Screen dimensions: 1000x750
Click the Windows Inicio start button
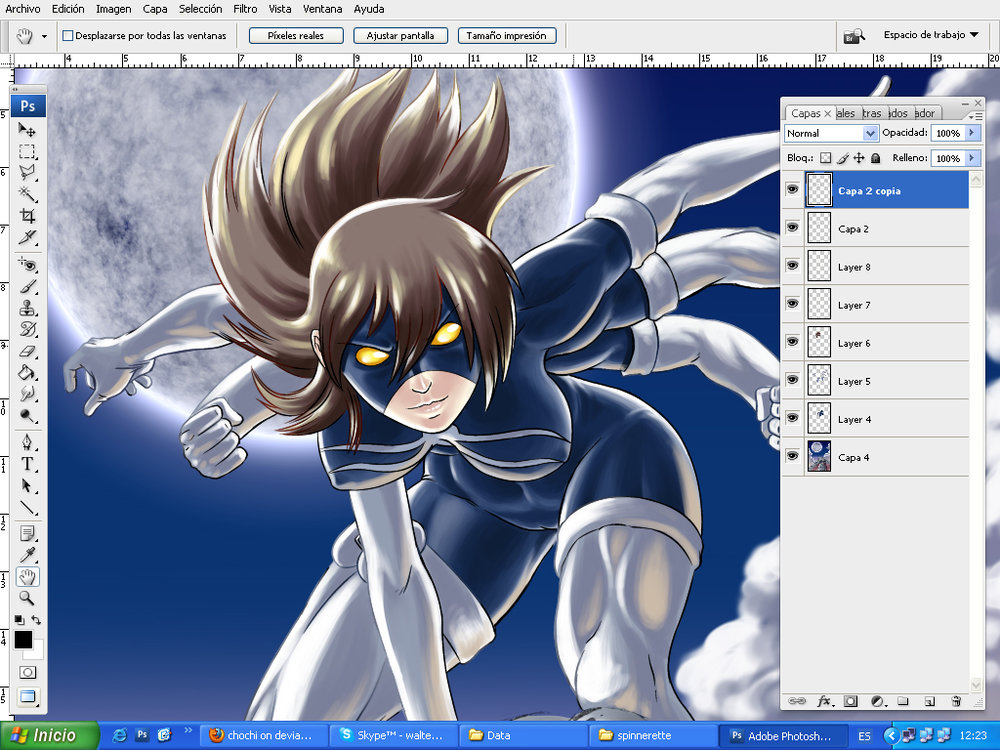point(47,736)
